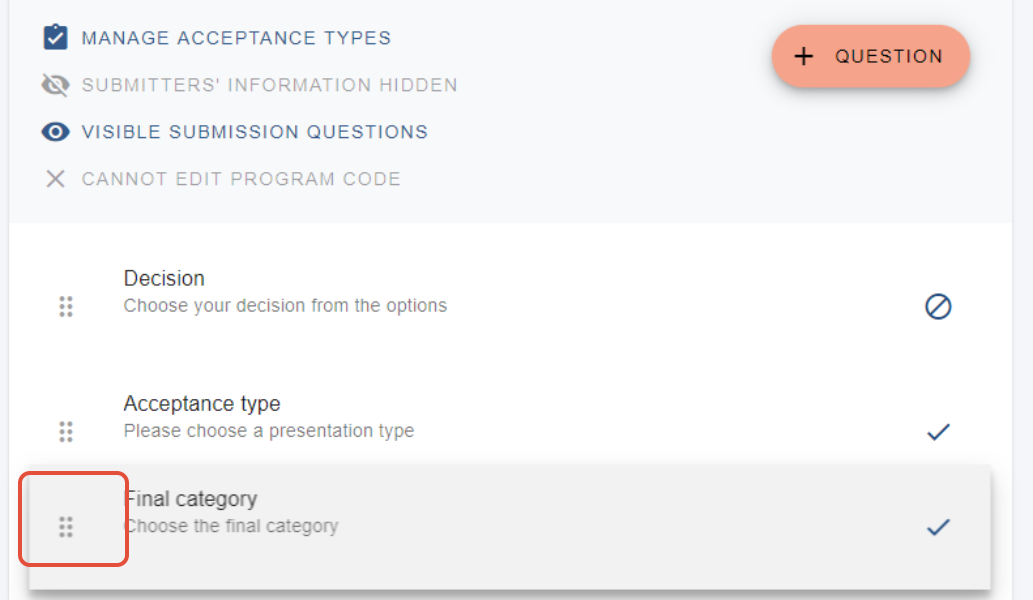Click the eye icon for Visible Submission Questions
Image resolution: width=1033 pixels, height=600 pixels.
(x=55, y=131)
